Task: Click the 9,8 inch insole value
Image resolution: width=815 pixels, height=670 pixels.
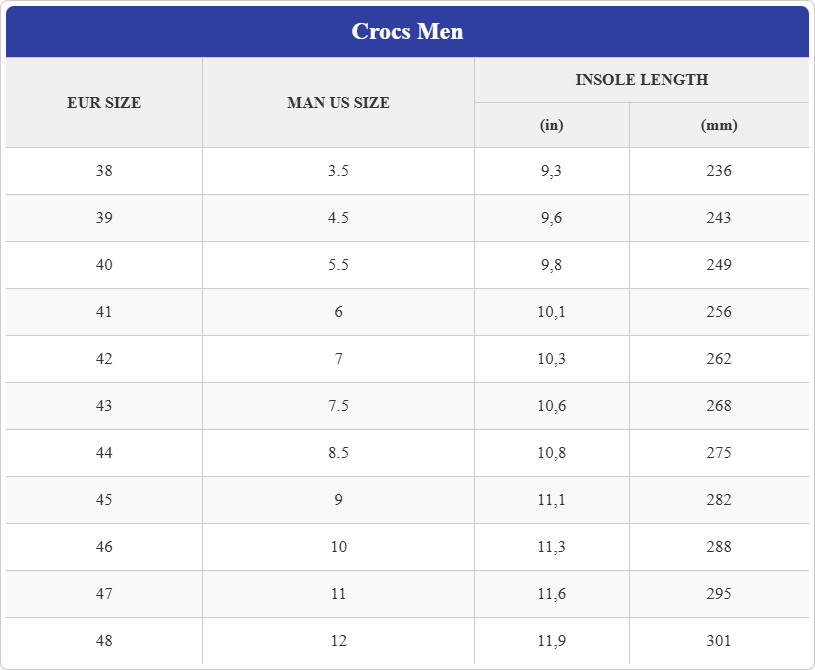Action: (x=551, y=265)
